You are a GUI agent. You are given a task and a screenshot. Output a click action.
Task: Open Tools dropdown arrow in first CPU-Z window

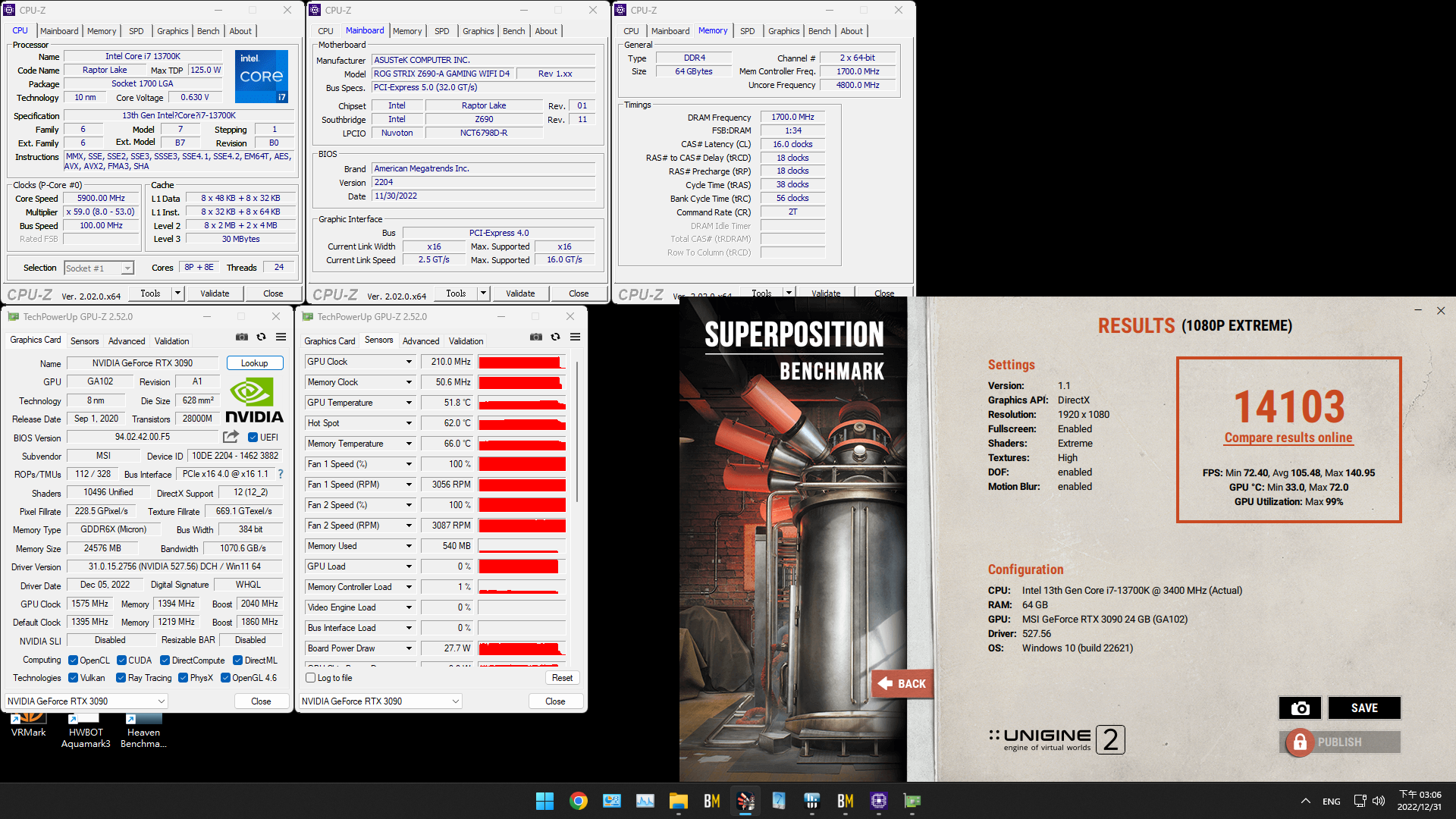pos(177,293)
